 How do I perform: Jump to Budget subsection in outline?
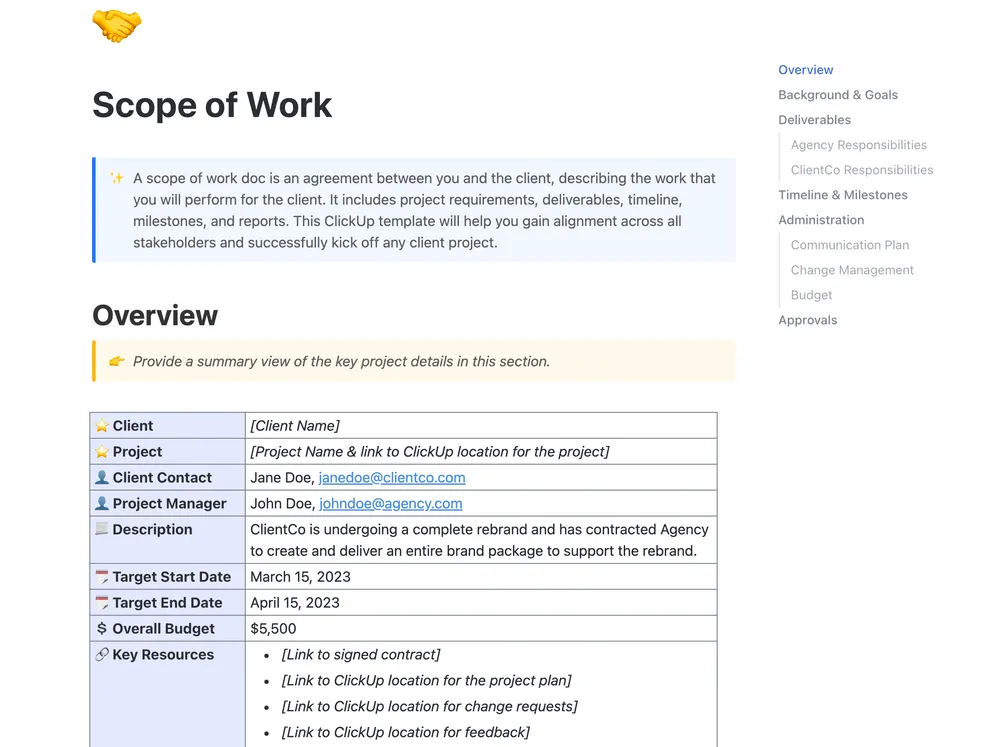[811, 295]
